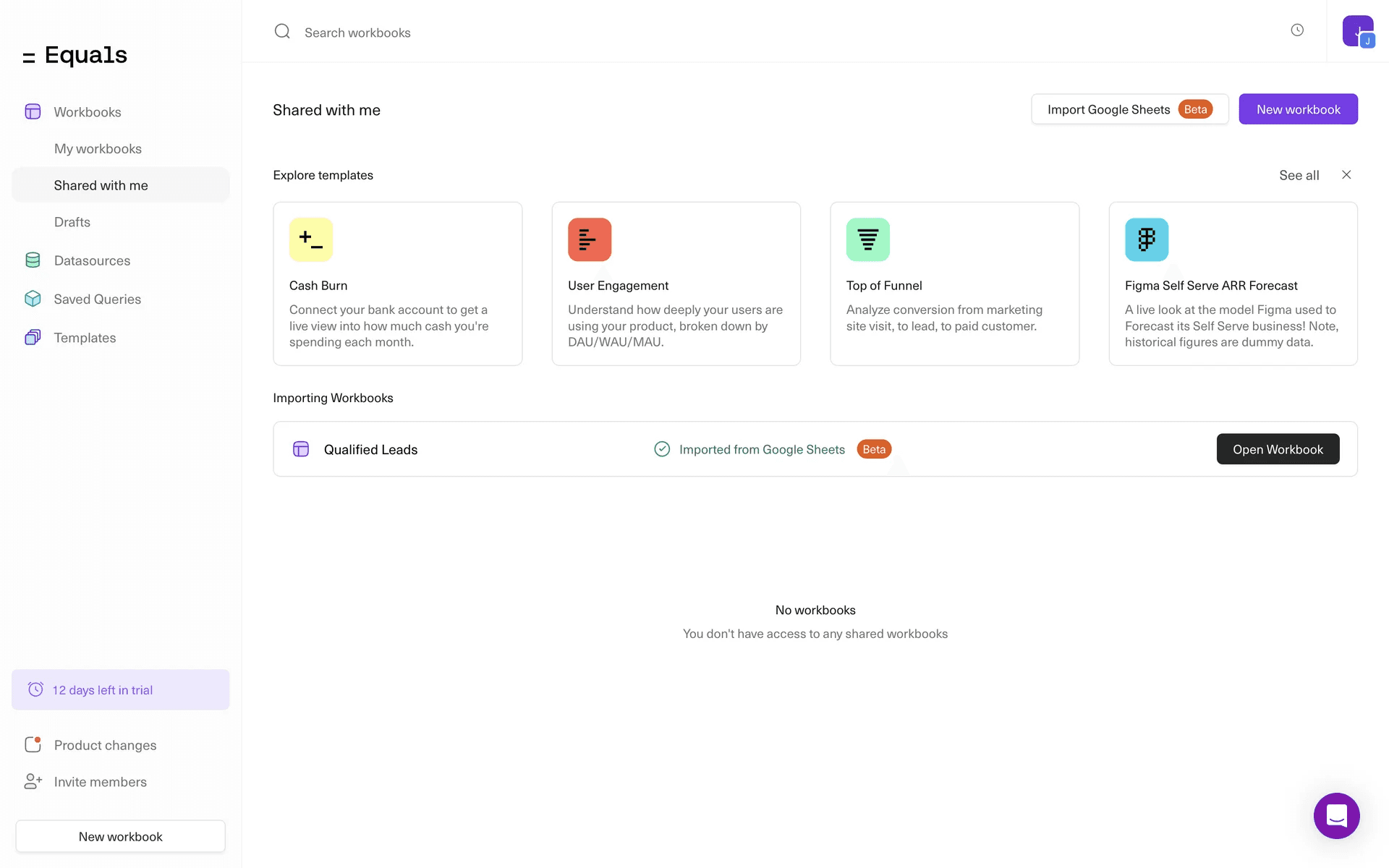Open the Drafts folder
The width and height of the screenshot is (1389, 868).
click(x=72, y=222)
